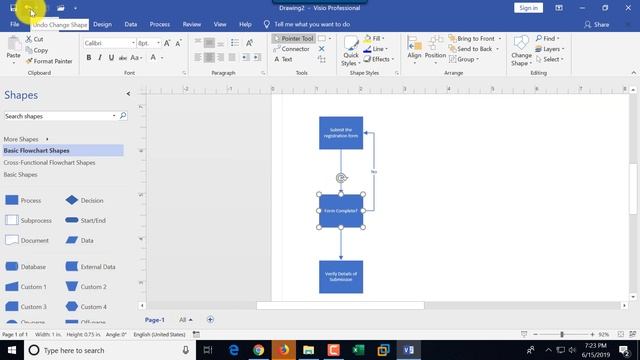Toggle Strikethrough formatting

122,58
